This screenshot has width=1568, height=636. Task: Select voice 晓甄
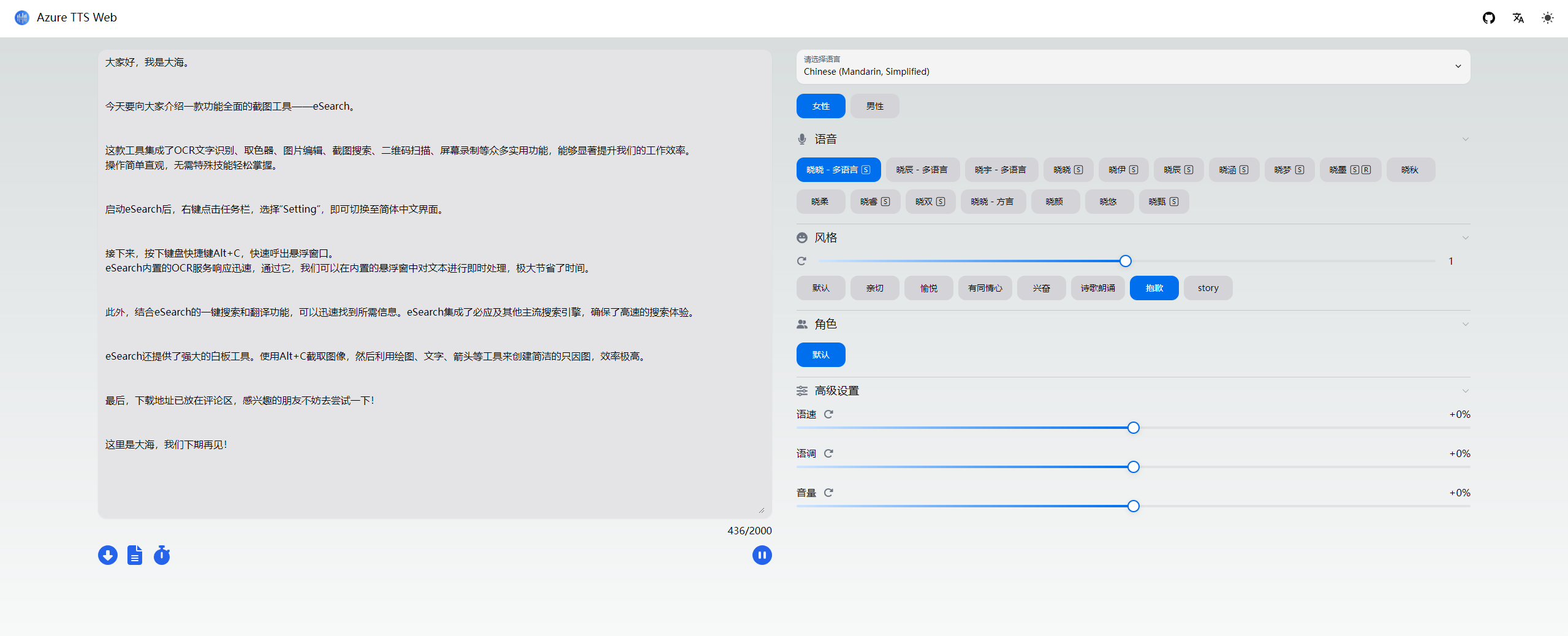(1164, 202)
